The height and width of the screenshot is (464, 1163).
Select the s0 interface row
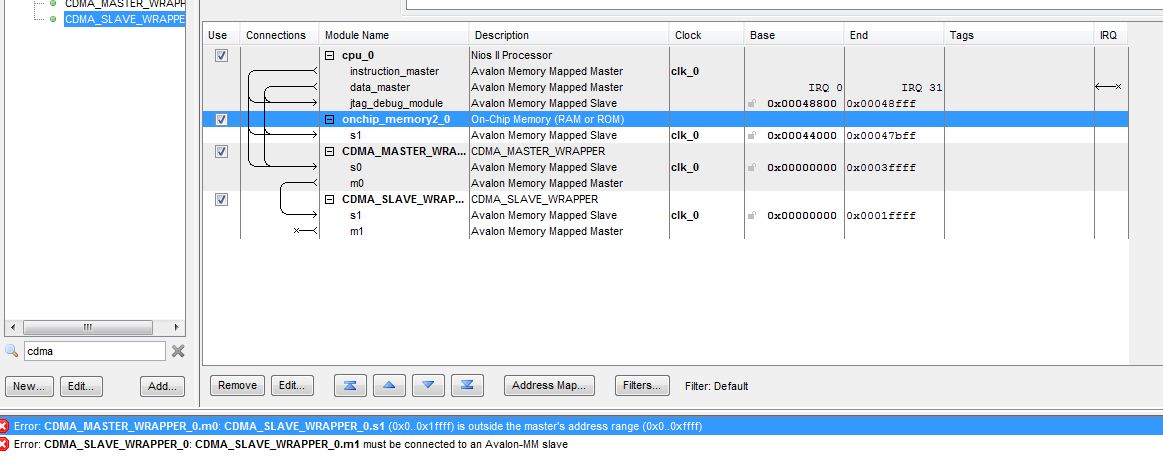coord(665,168)
